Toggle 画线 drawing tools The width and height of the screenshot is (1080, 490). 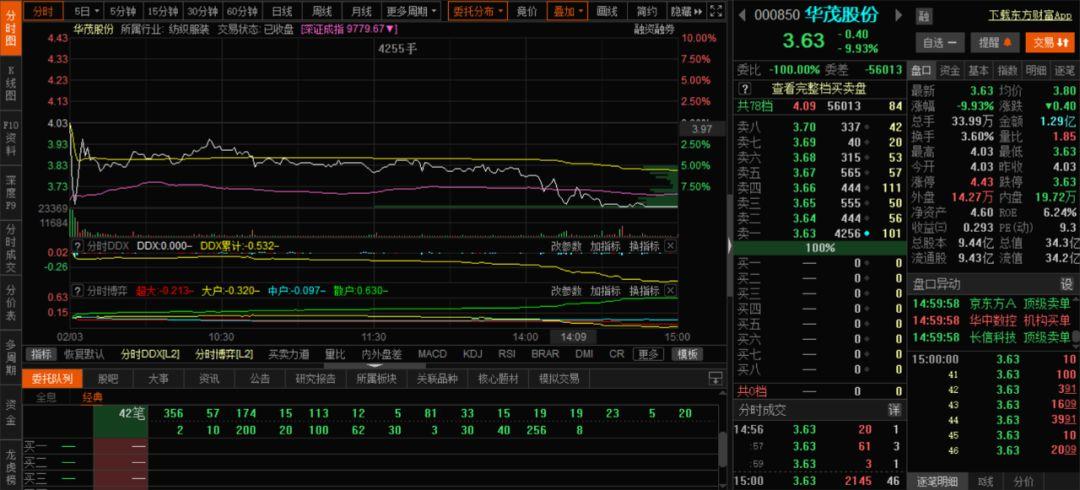click(x=608, y=11)
